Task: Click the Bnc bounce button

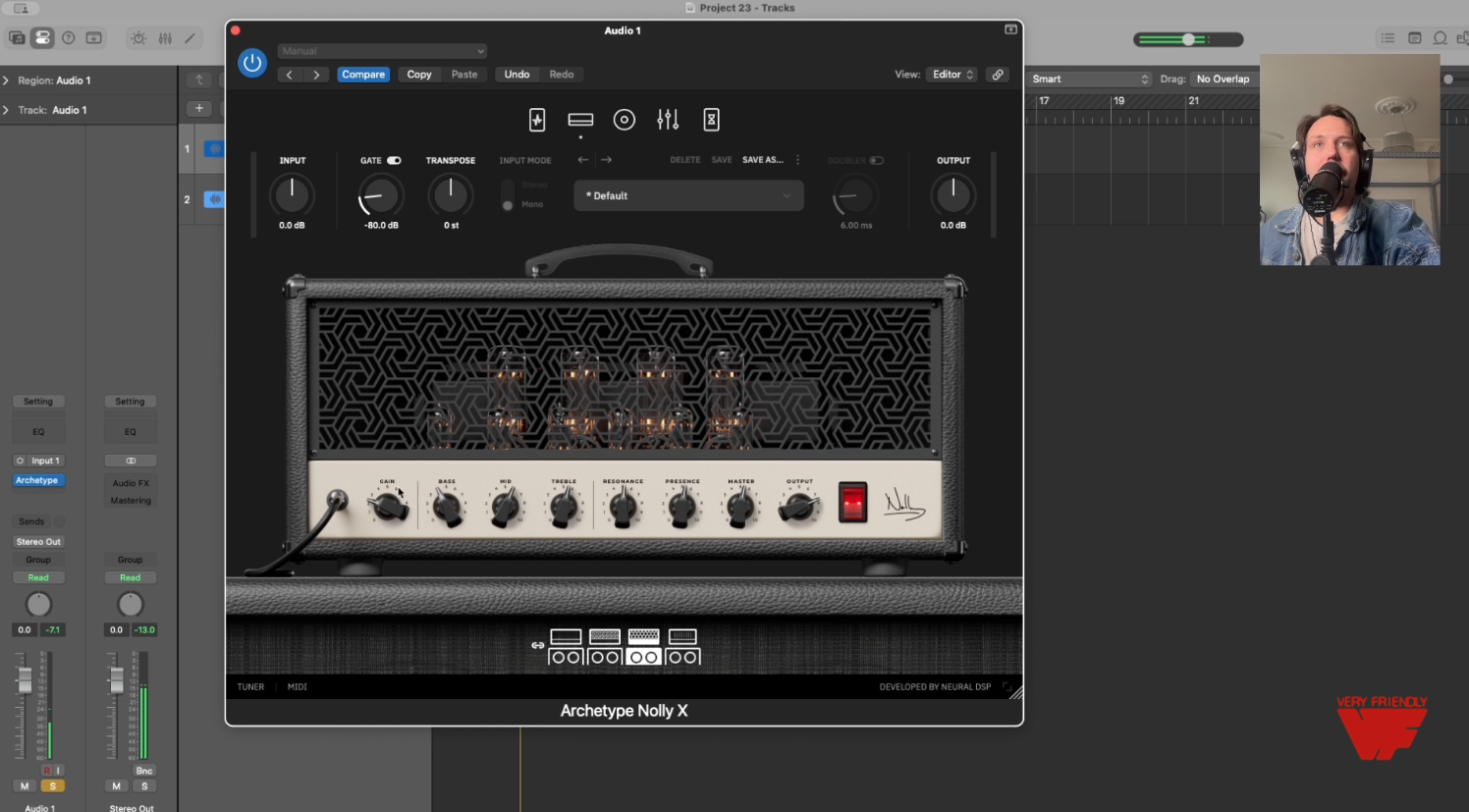Action: [144, 771]
